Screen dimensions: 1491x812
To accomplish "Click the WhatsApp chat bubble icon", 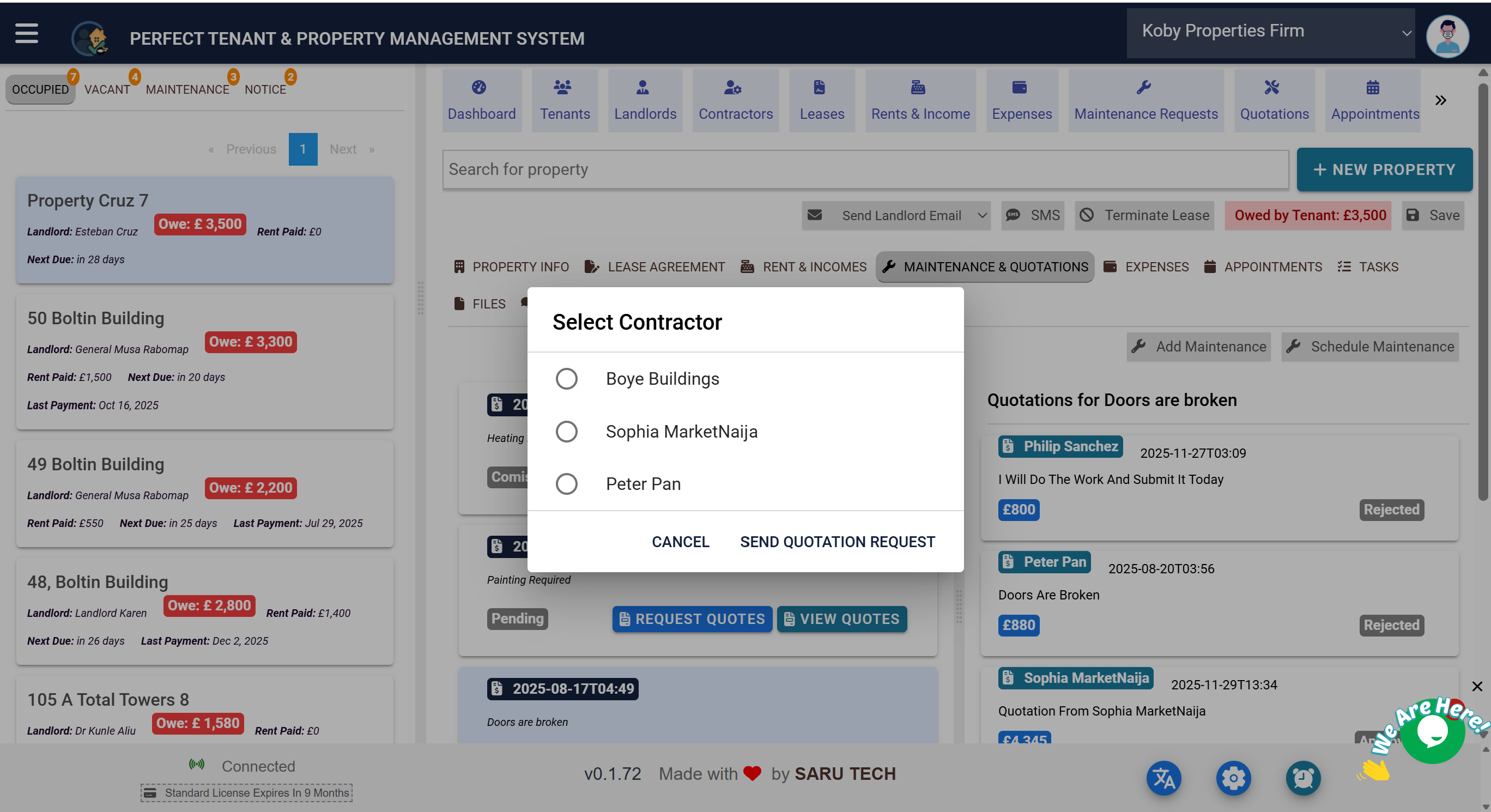I will point(1432,731).
